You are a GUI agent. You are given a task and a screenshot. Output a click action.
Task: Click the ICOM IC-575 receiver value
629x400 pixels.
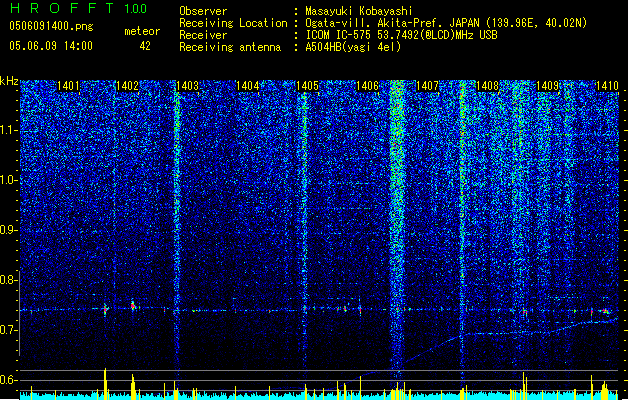click(402, 35)
